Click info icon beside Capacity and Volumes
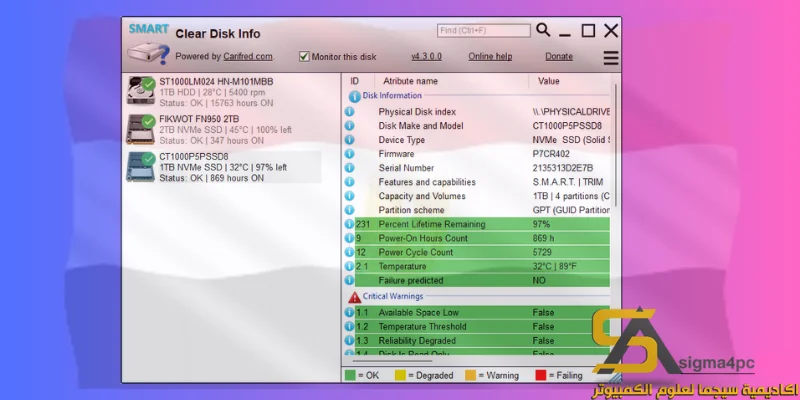The image size is (800, 400). 349,195
